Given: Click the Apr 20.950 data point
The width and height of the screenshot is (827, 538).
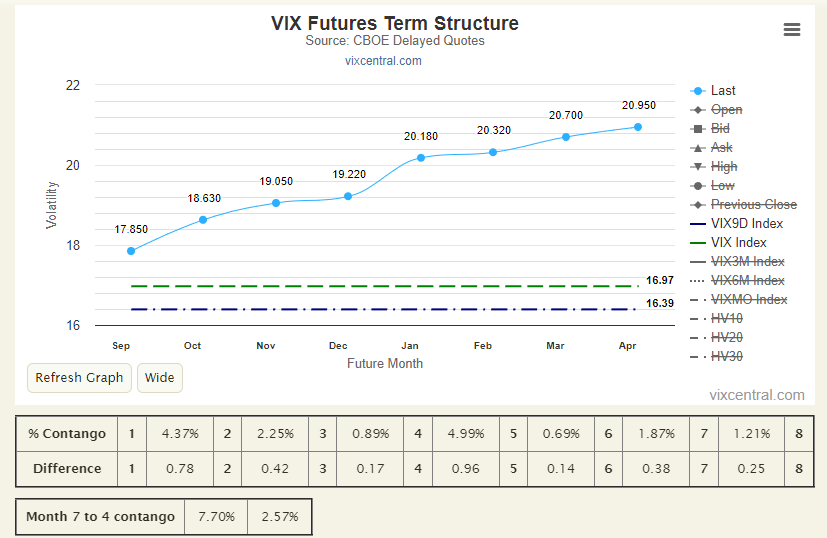Looking at the screenshot, I should click(638, 127).
